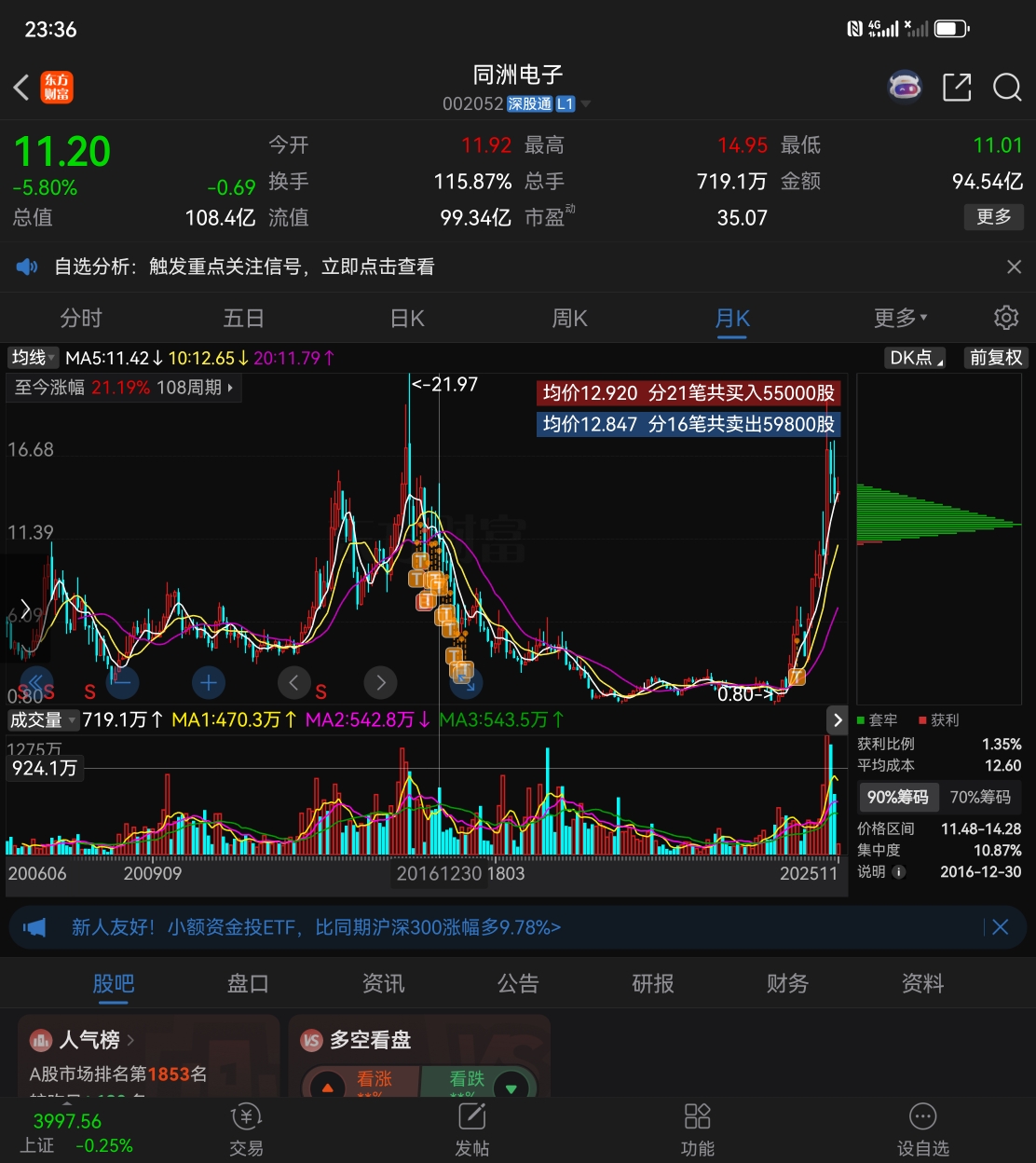Open the 小额资金投ETF promotion link
Image resolution: width=1036 pixels, height=1163 pixels.
coord(317,927)
